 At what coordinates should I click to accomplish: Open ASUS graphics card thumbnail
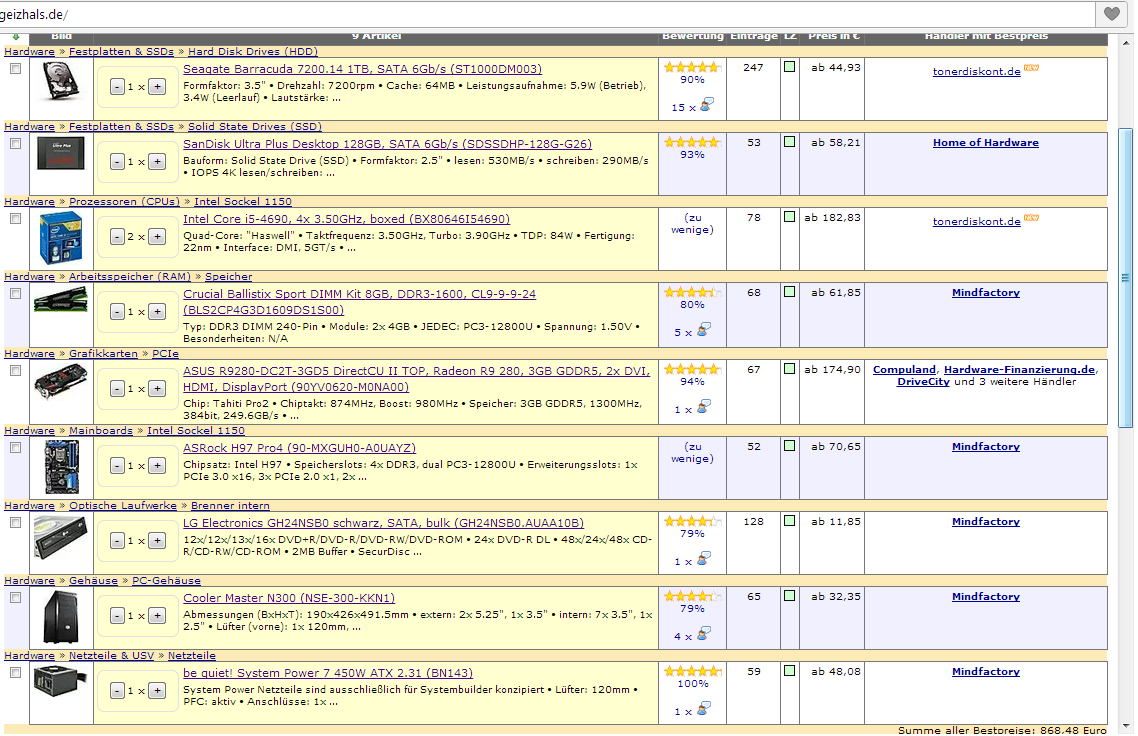click(61, 382)
